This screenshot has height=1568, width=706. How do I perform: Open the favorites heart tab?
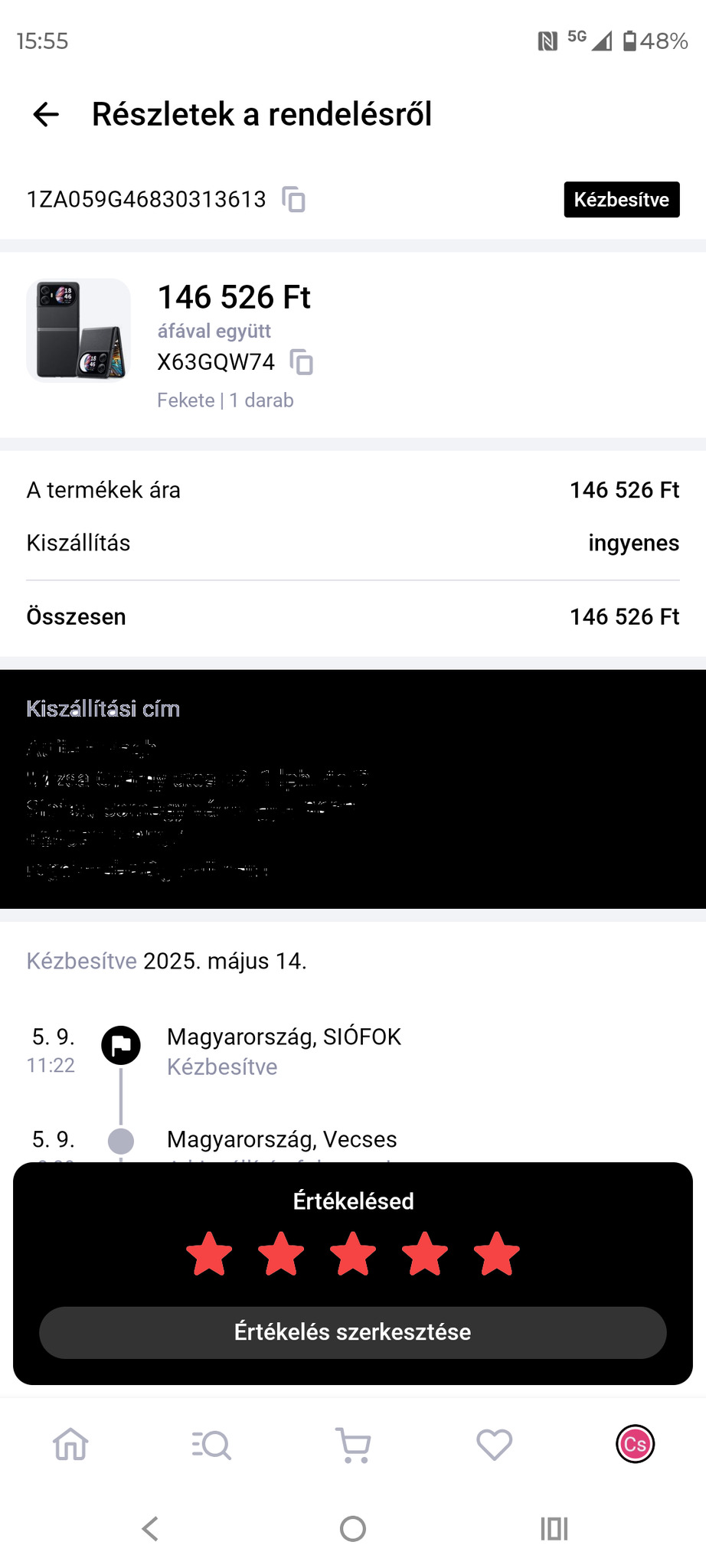[494, 1445]
